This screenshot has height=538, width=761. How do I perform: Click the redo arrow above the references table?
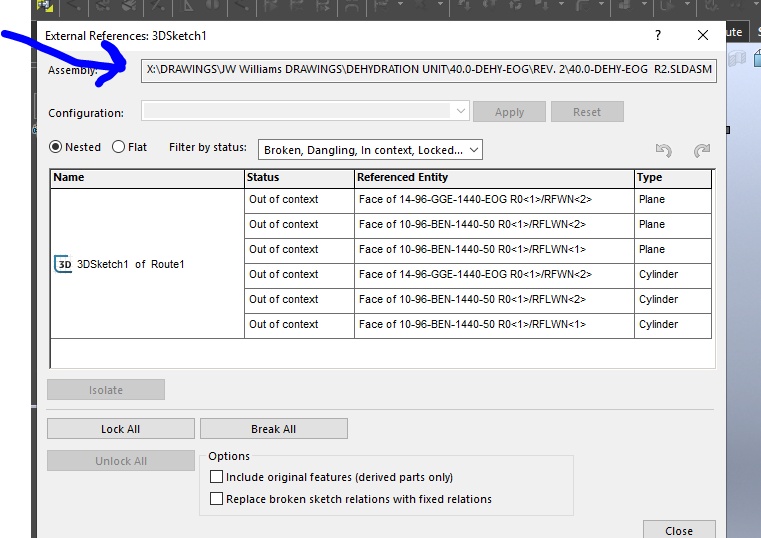pyautogui.click(x=702, y=150)
